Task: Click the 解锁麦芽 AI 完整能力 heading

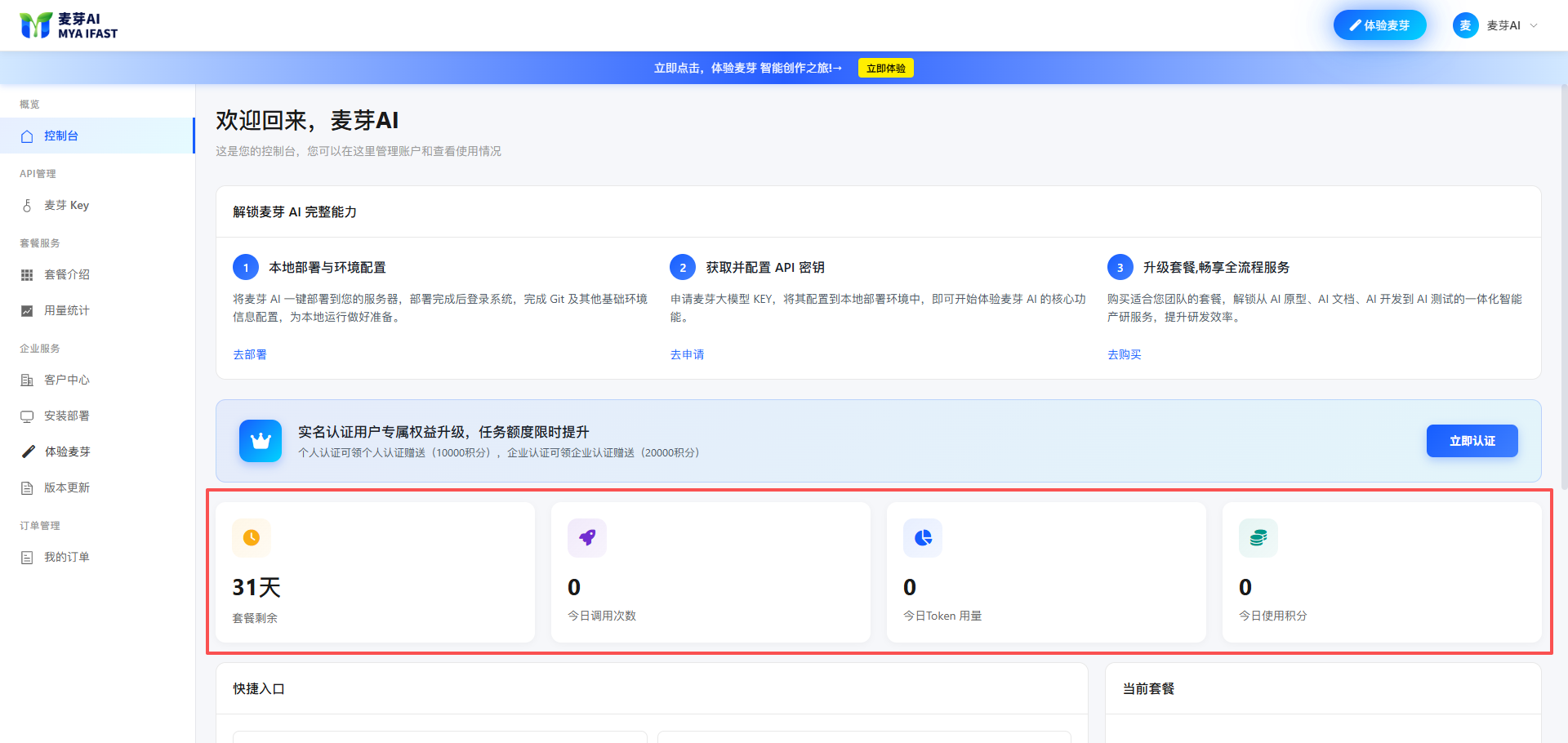Action: coord(295,211)
